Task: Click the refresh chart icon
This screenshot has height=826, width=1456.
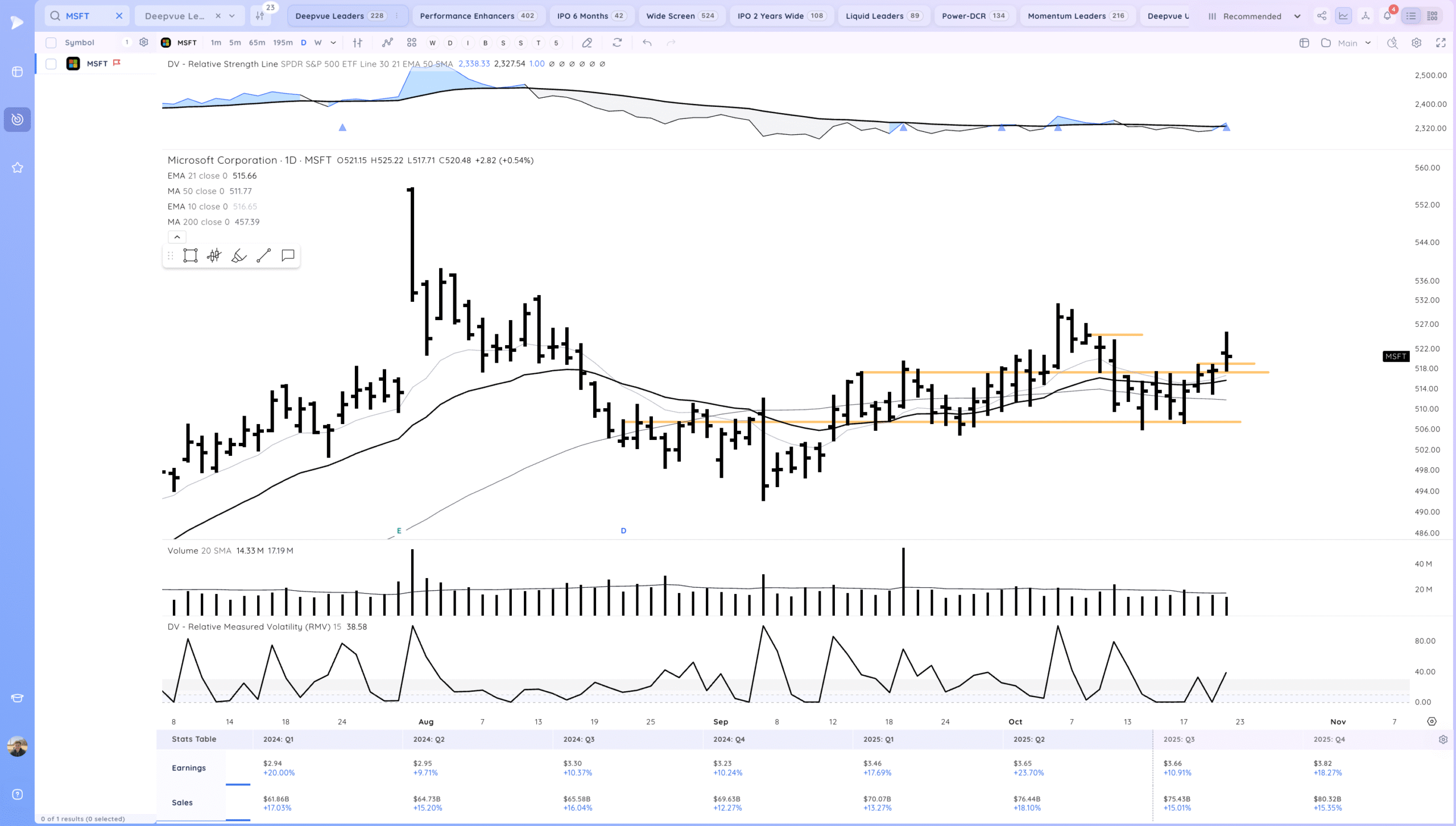Action: [617, 43]
